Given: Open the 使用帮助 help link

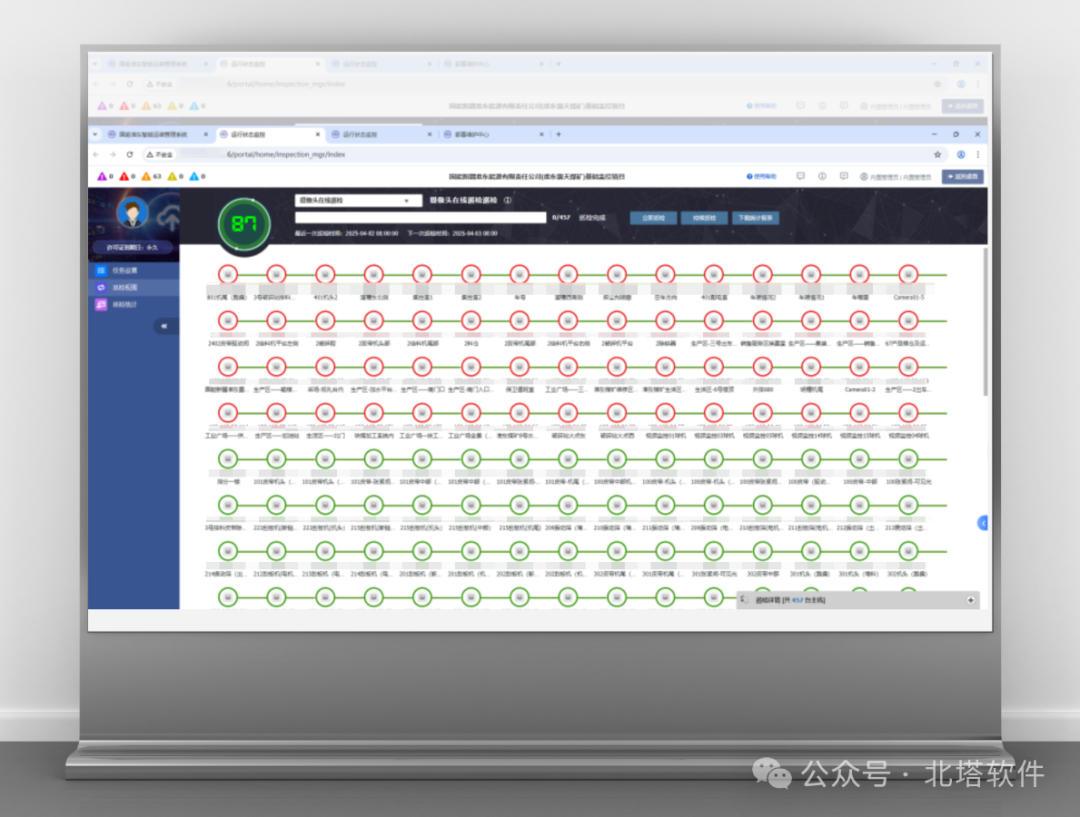Looking at the screenshot, I should click(761, 176).
